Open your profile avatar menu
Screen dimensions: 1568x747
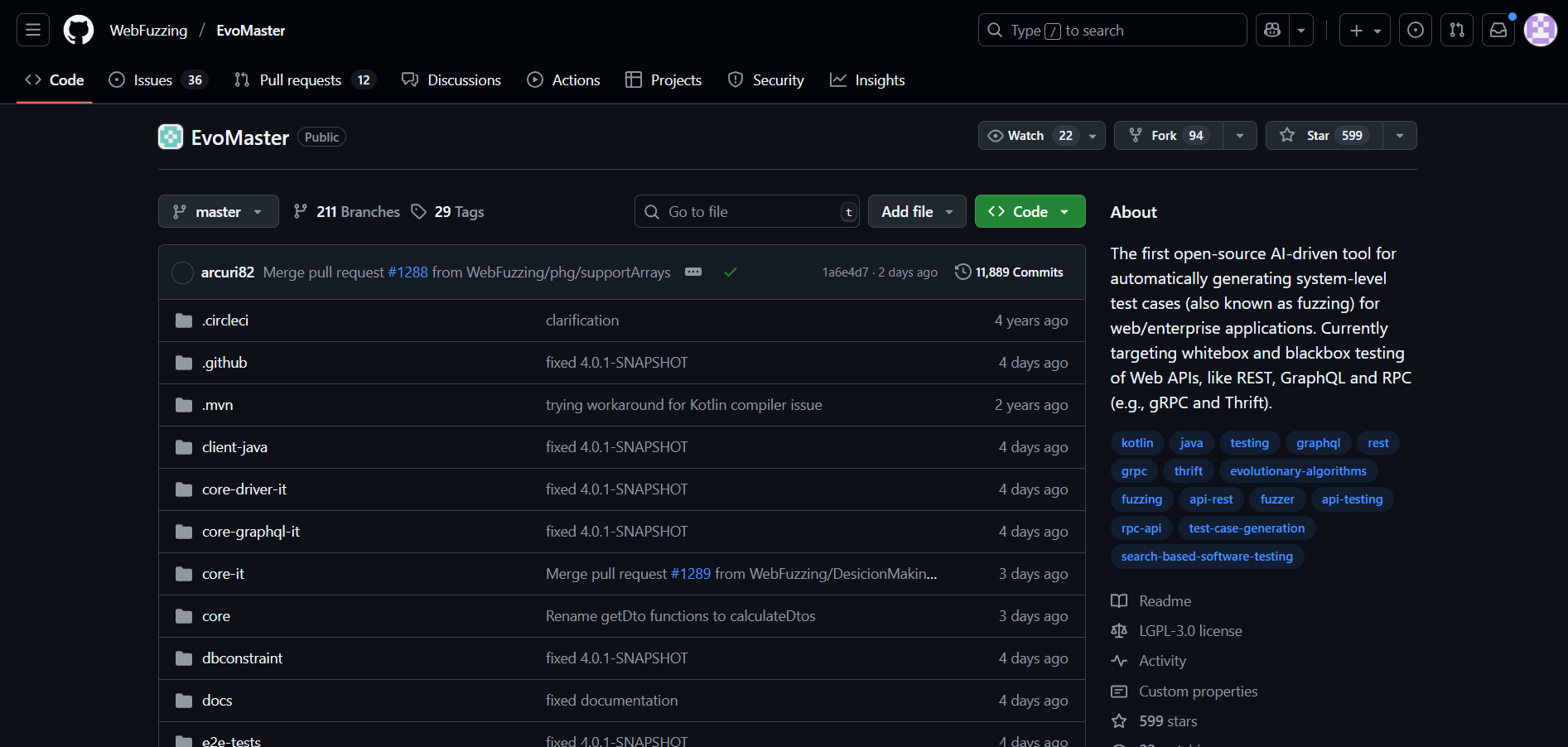point(1541,30)
